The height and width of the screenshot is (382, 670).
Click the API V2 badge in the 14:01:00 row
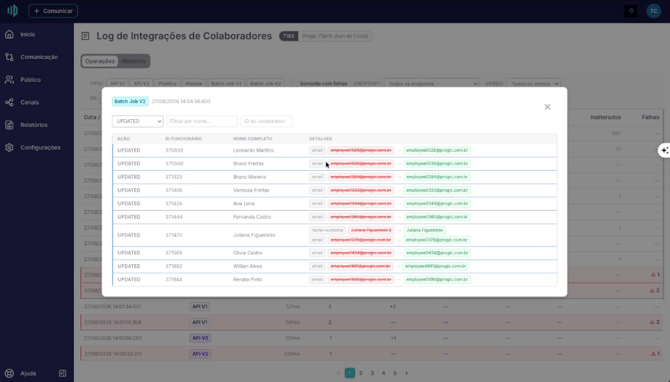click(x=200, y=338)
